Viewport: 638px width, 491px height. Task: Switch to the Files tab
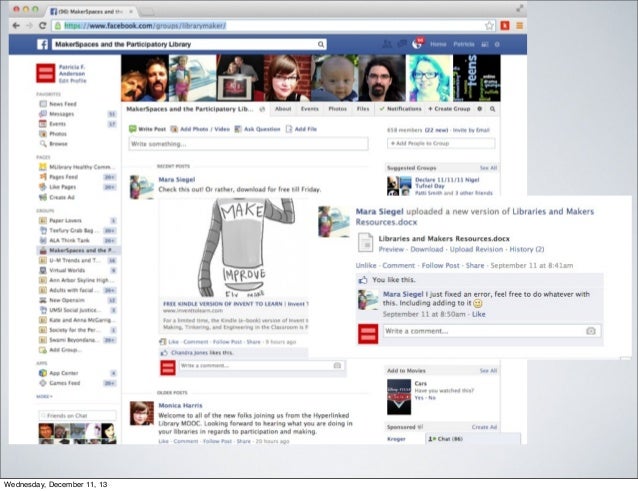[363, 109]
